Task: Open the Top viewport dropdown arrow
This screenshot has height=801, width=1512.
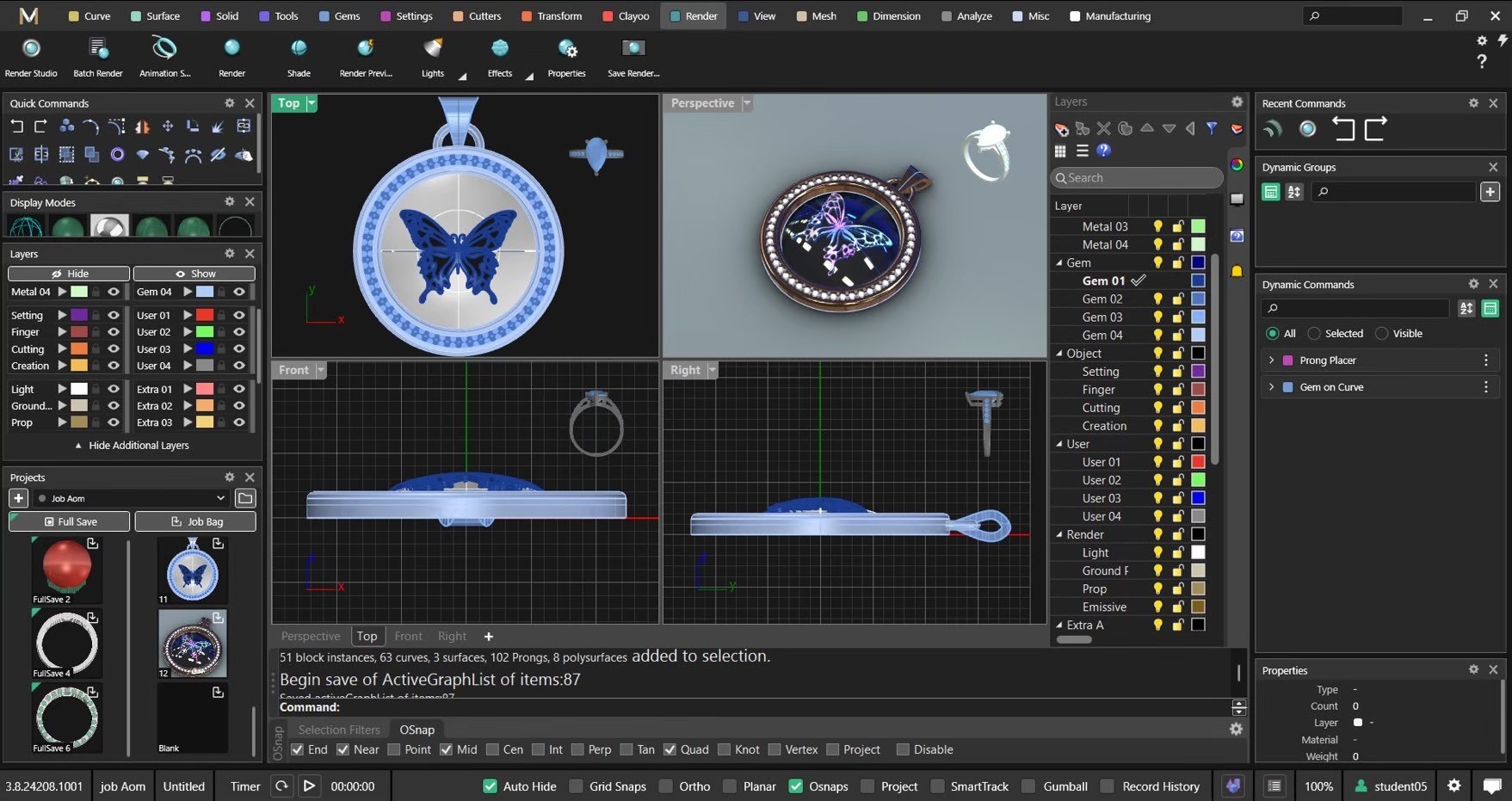Action: pos(312,103)
